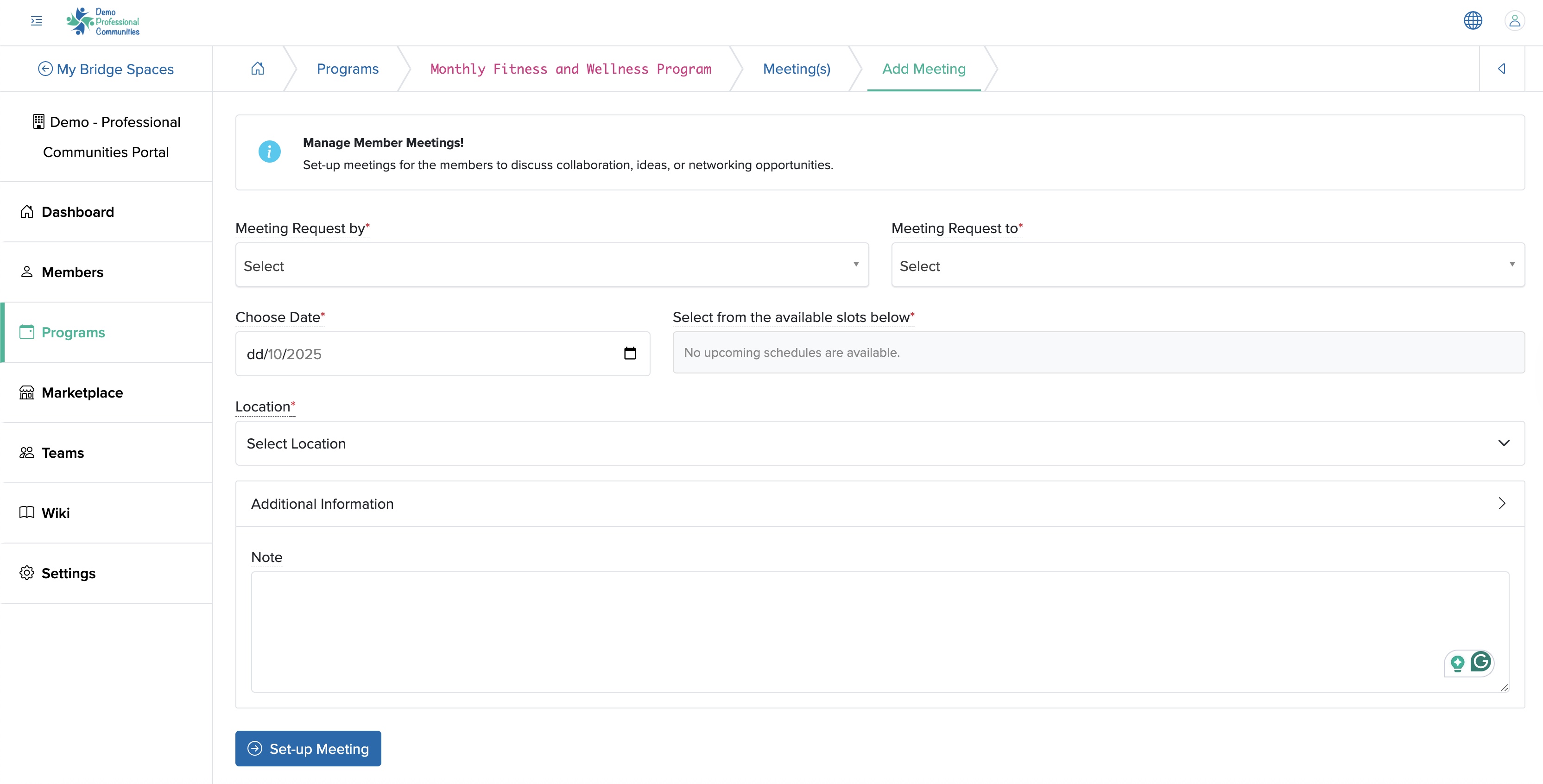This screenshot has height=784, width=1543.
Task: Open the user profile icon
Action: click(1514, 21)
